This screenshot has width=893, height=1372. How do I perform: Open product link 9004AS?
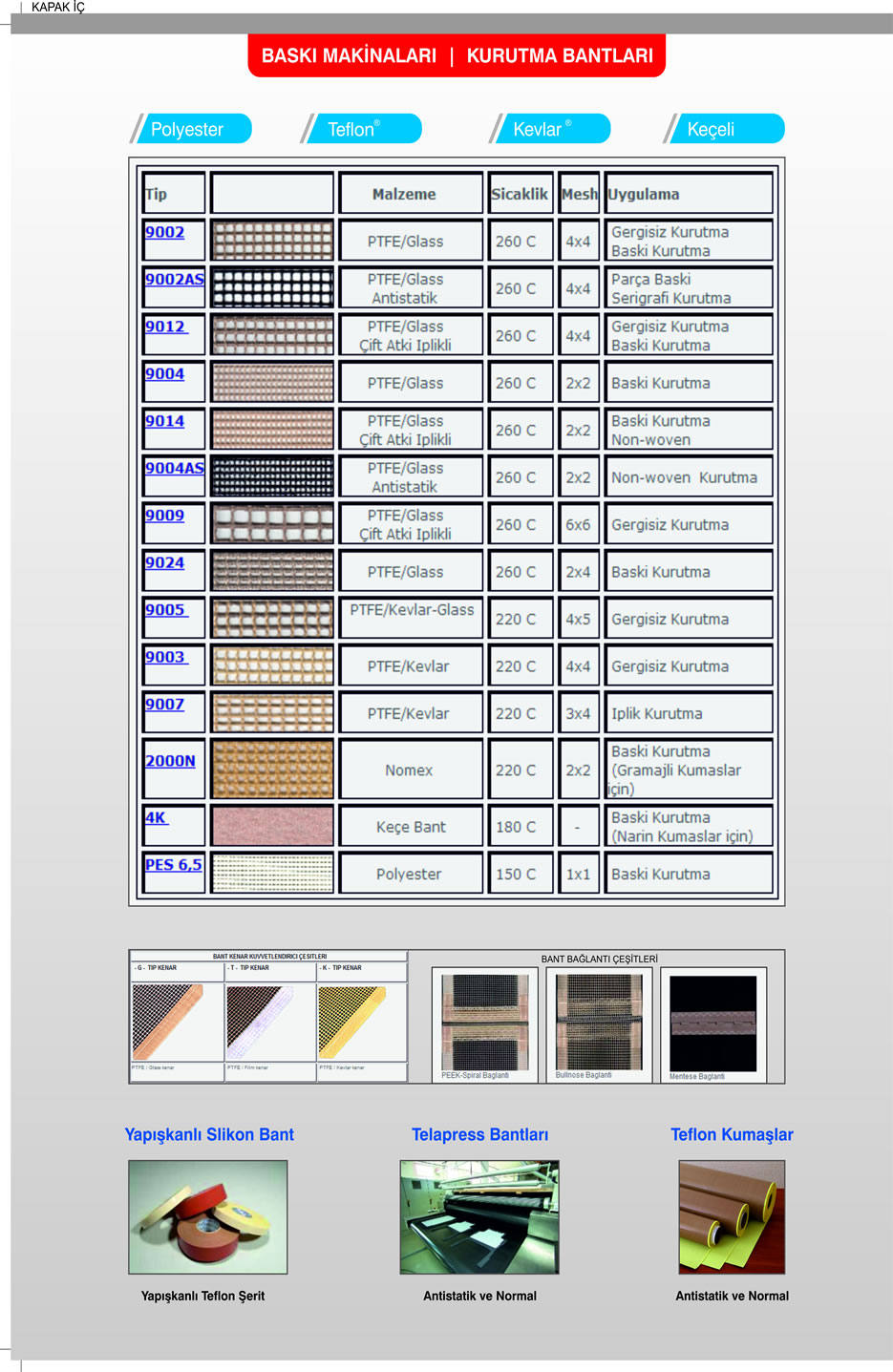pos(175,468)
